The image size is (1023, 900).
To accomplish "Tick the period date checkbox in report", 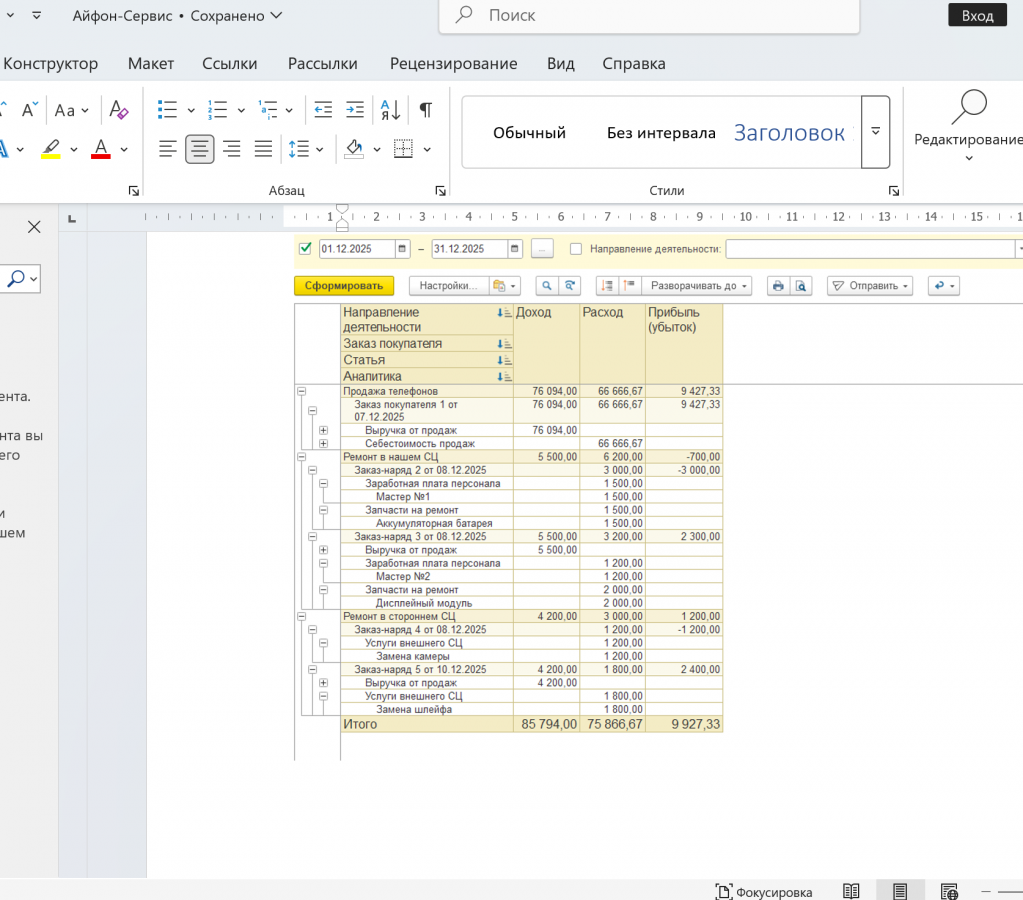I will coord(306,249).
